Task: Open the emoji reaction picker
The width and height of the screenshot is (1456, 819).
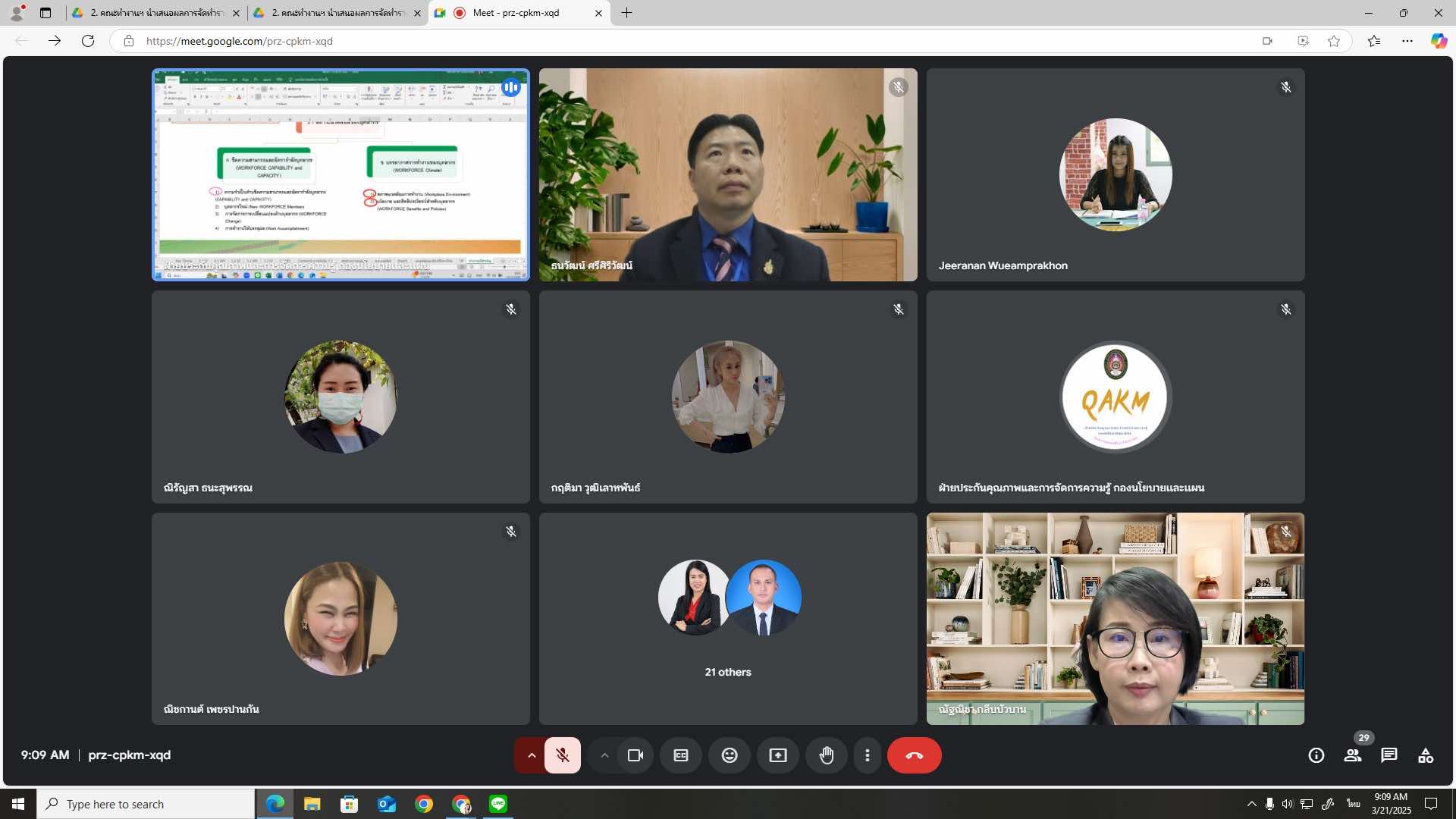Action: click(730, 755)
